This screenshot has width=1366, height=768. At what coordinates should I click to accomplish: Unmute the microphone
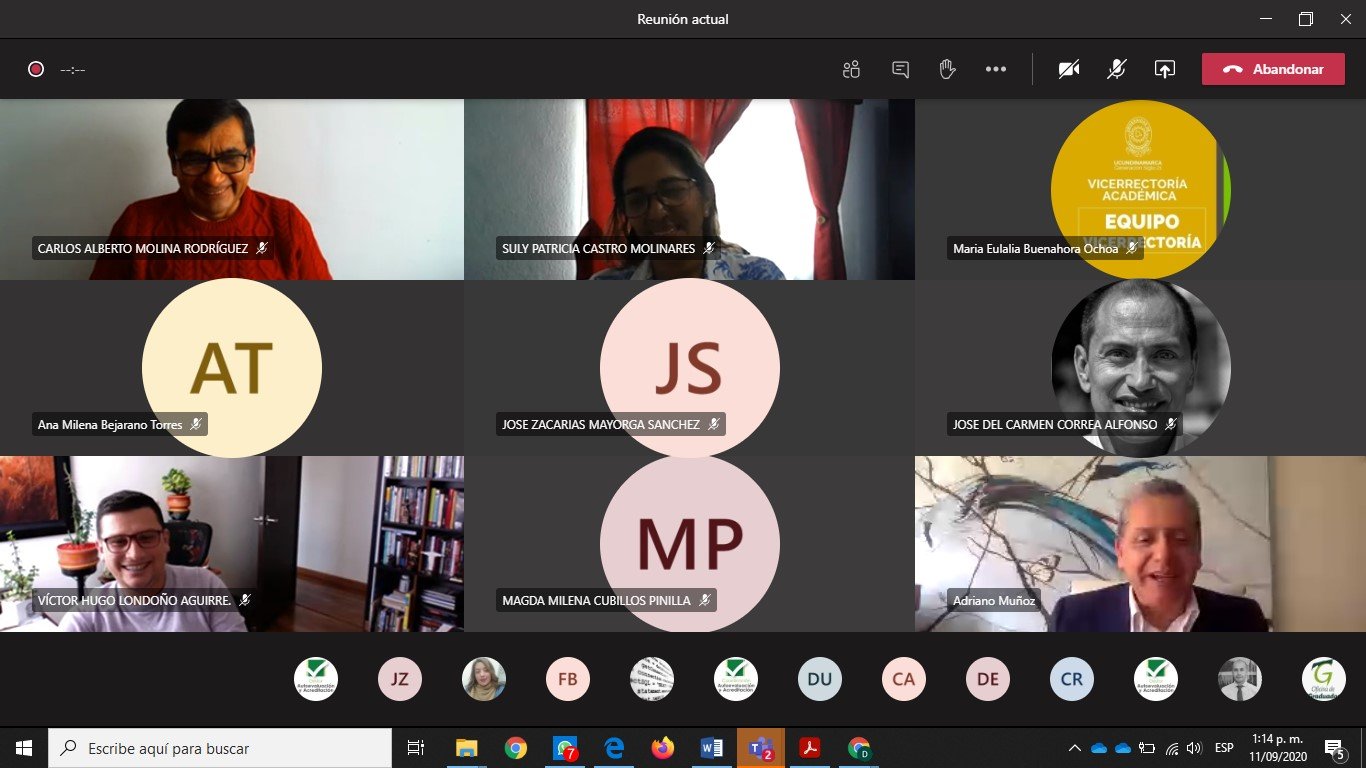(x=1117, y=69)
